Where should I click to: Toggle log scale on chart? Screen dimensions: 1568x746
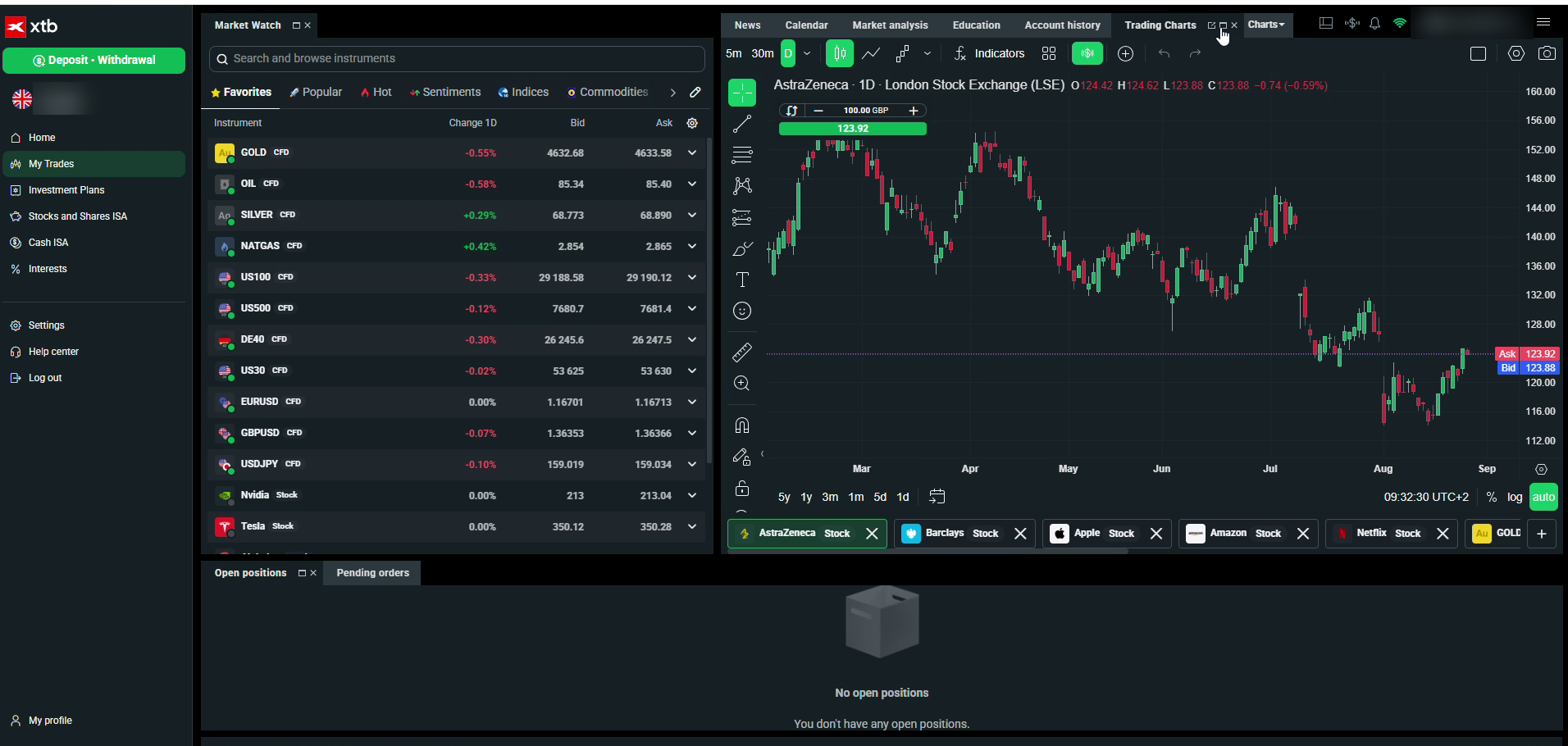(1515, 497)
